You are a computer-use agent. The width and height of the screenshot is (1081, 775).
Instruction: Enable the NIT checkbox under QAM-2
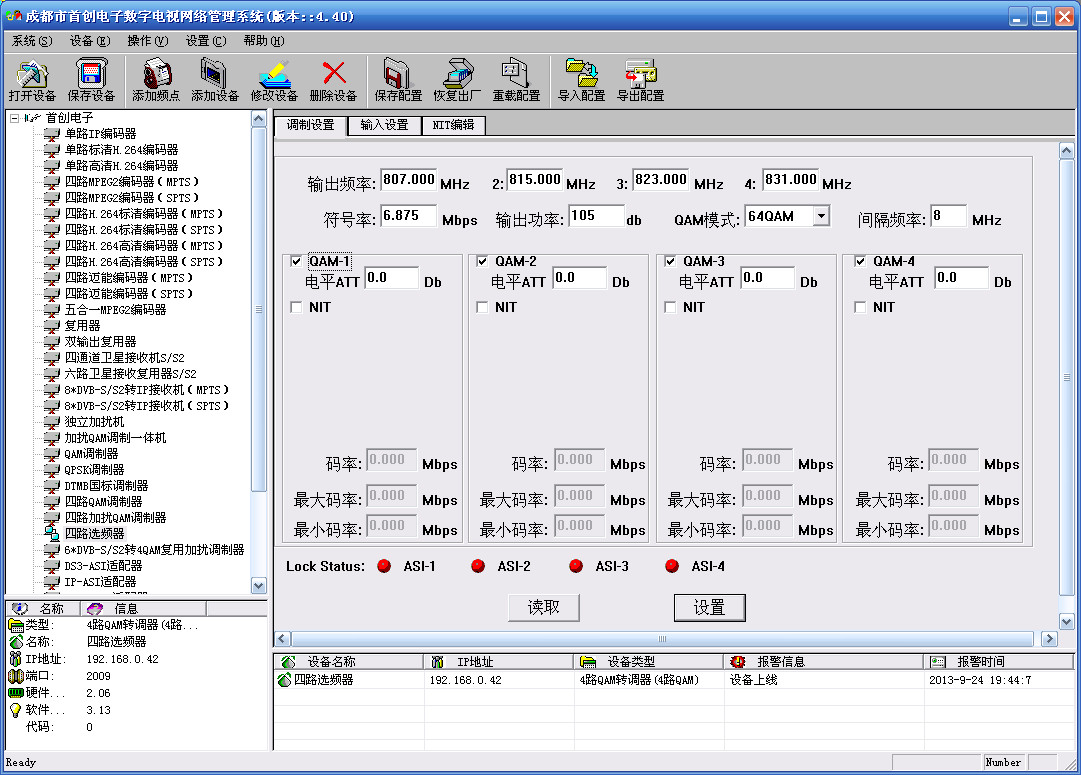483,308
